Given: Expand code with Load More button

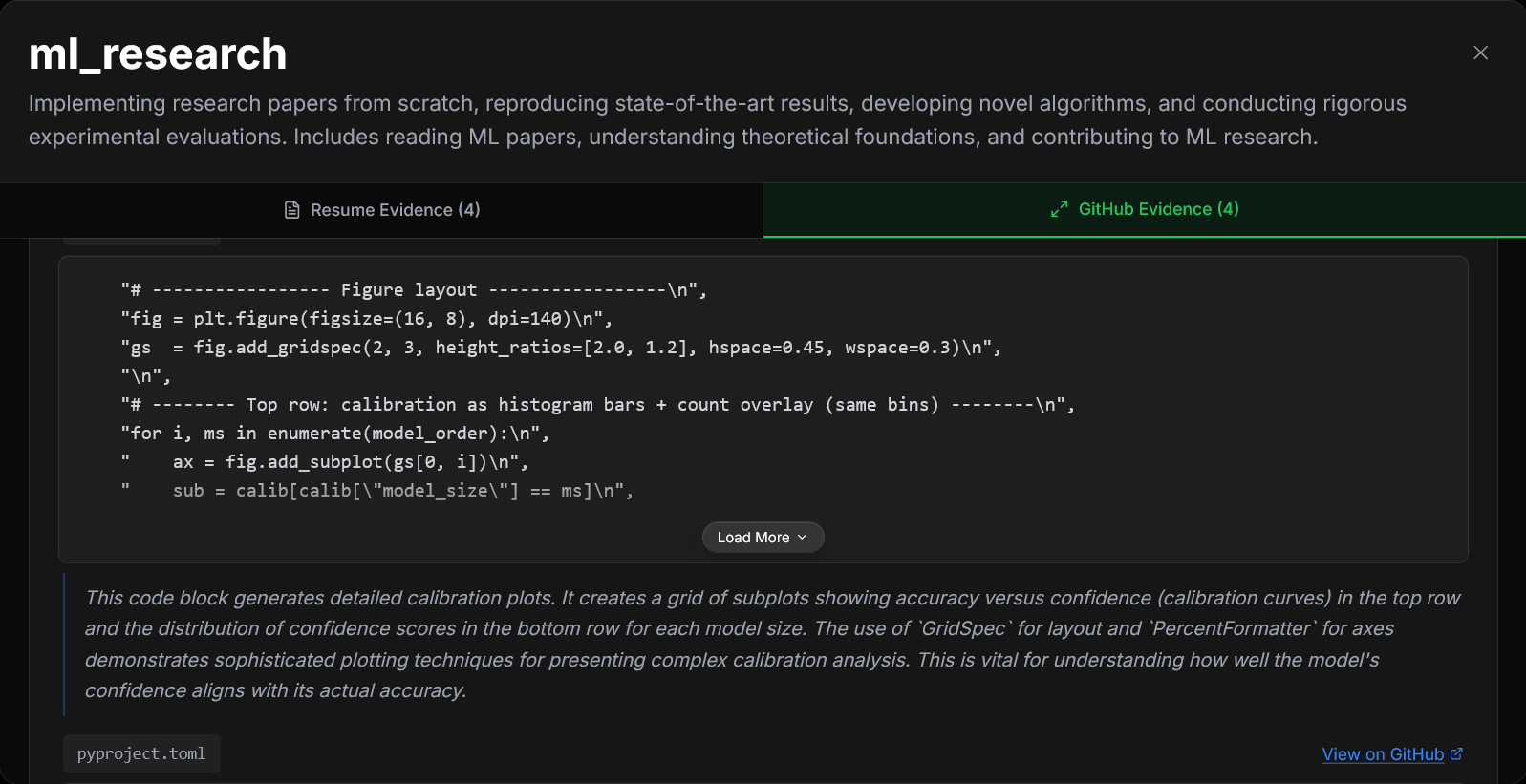Looking at the screenshot, I should click(763, 538).
